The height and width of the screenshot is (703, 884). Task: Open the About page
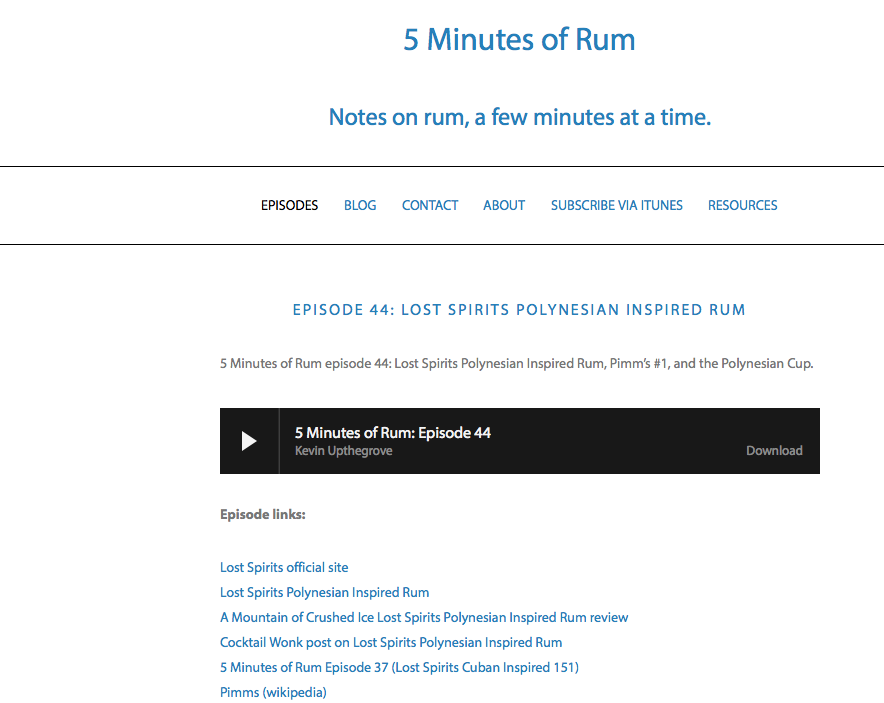point(504,205)
